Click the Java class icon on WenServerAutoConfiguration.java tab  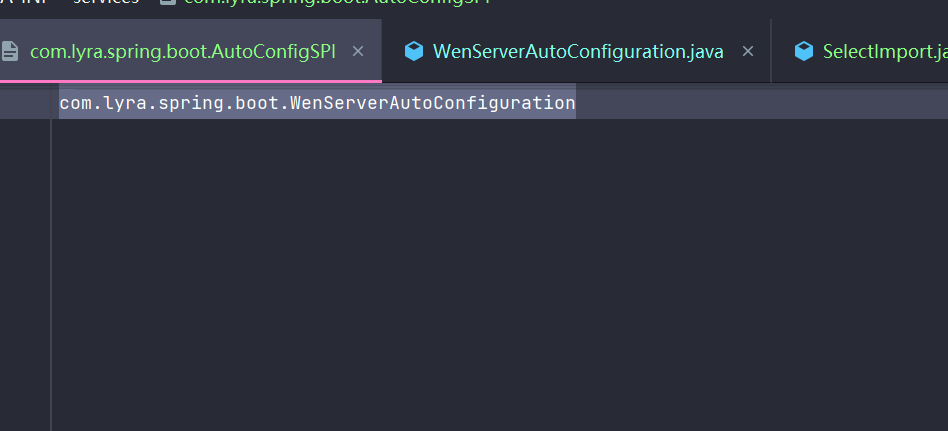click(414, 51)
